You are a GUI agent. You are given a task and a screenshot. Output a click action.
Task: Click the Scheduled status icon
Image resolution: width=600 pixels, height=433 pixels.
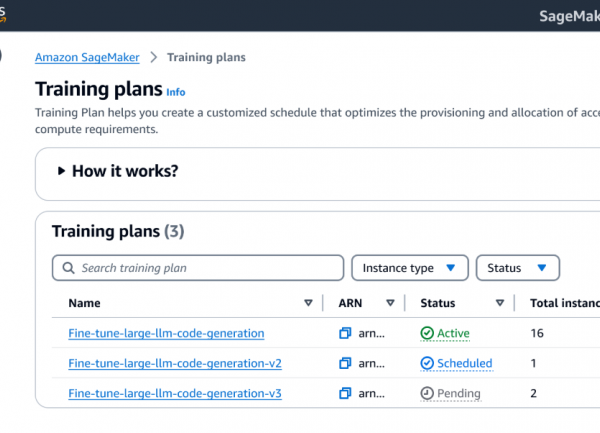(x=427, y=363)
